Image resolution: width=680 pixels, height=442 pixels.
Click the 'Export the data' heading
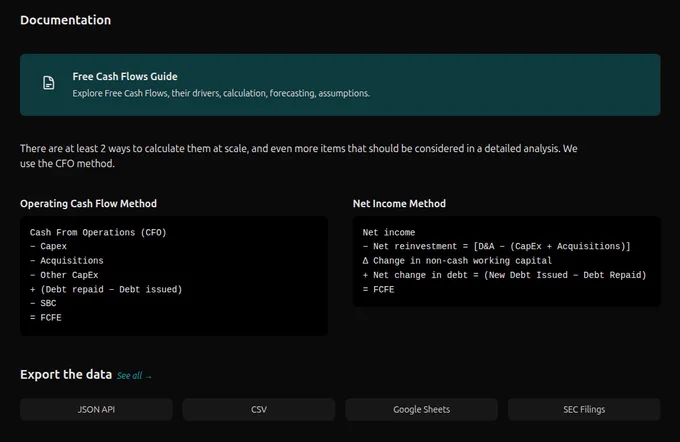click(x=66, y=374)
